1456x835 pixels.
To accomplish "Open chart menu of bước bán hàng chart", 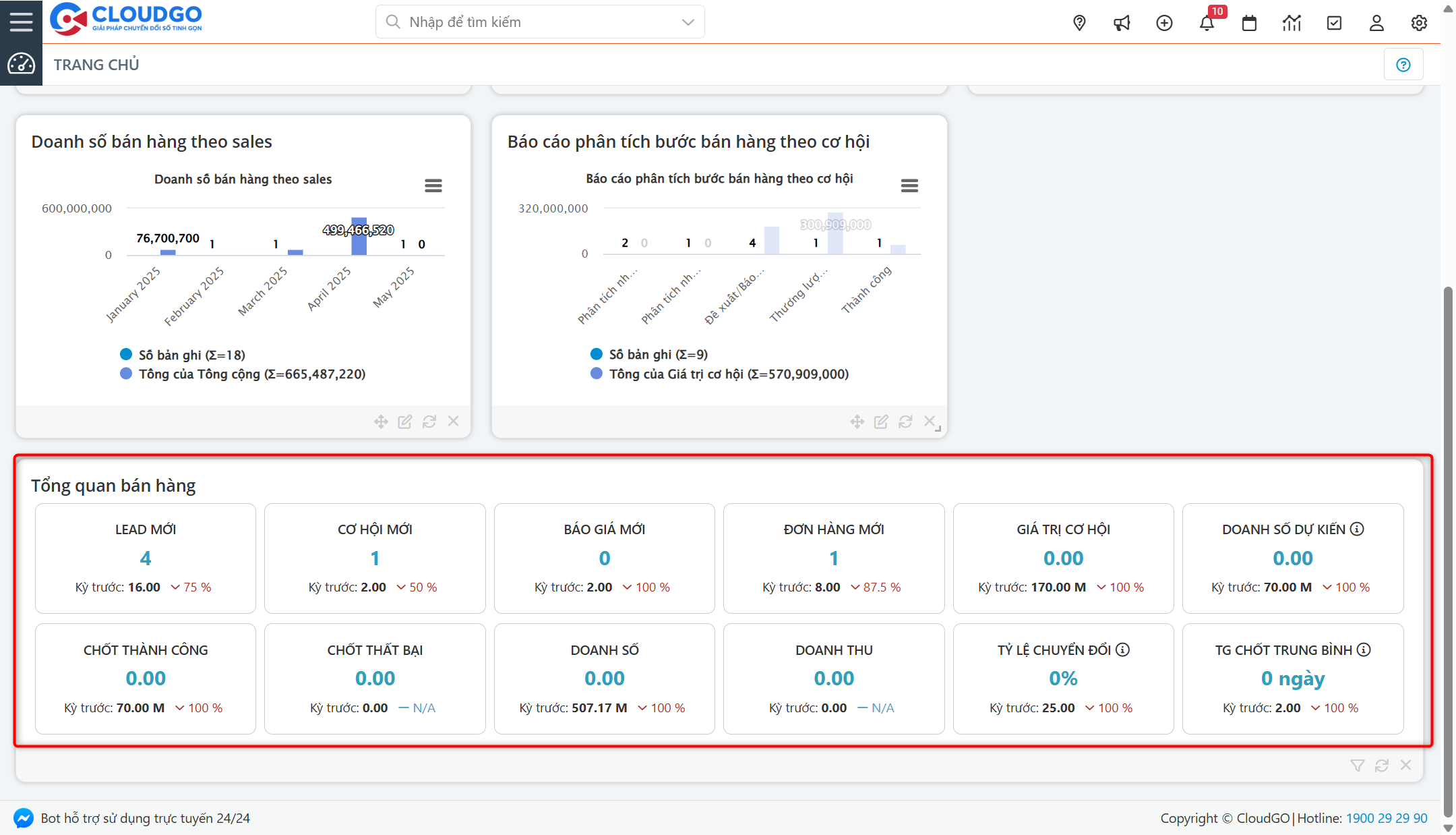I will coord(909,185).
